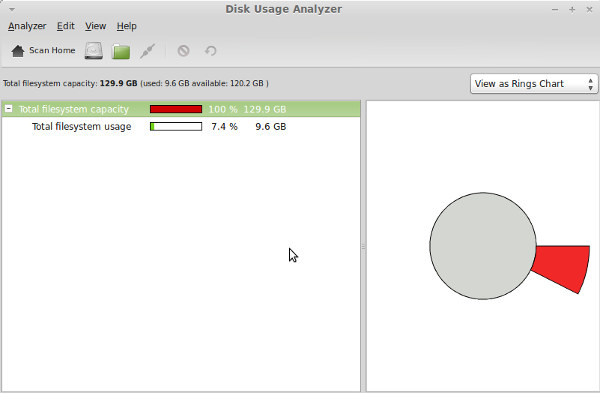
Task: Click the red segment in the rings chart
Action: (x=562, y=268)
